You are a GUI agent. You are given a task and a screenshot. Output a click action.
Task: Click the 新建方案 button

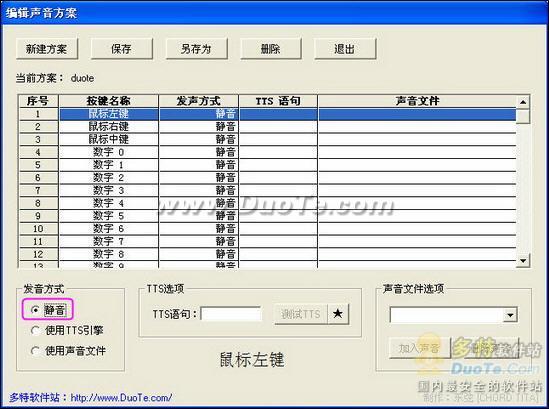47,49
